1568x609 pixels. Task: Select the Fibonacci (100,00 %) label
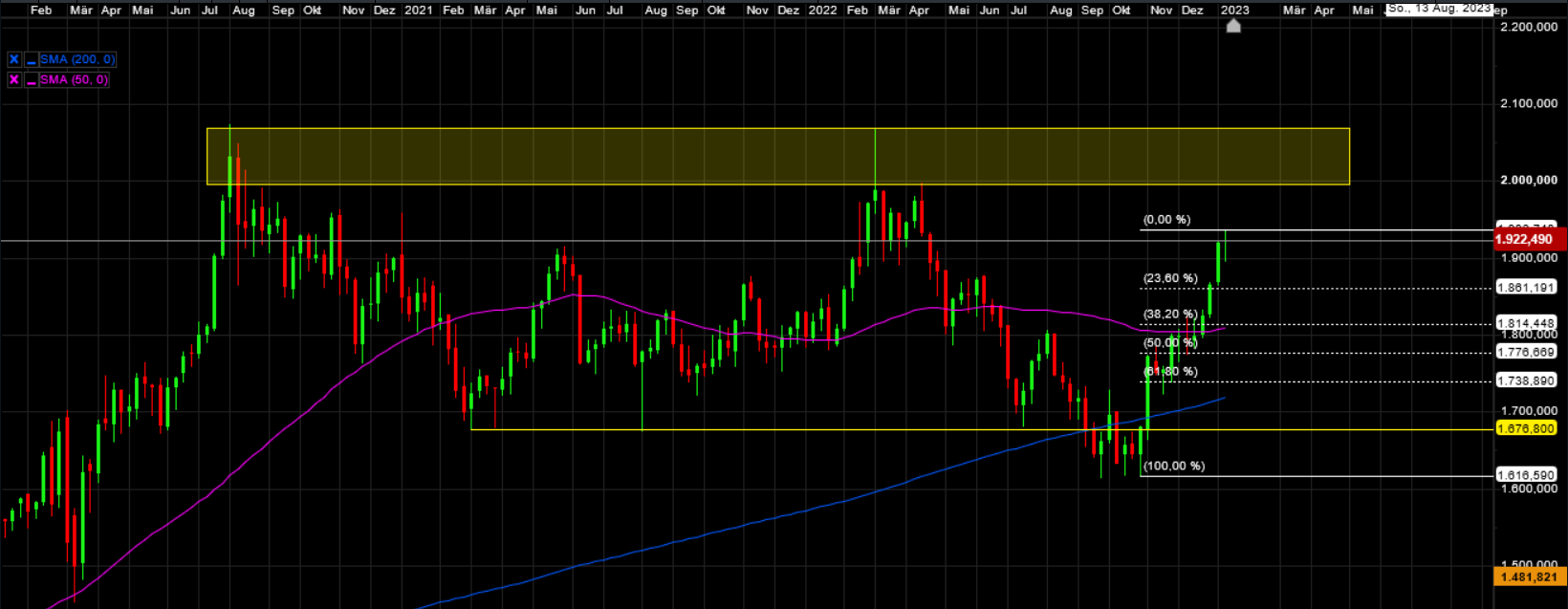pyautogui.click(x=1174, y=466)
